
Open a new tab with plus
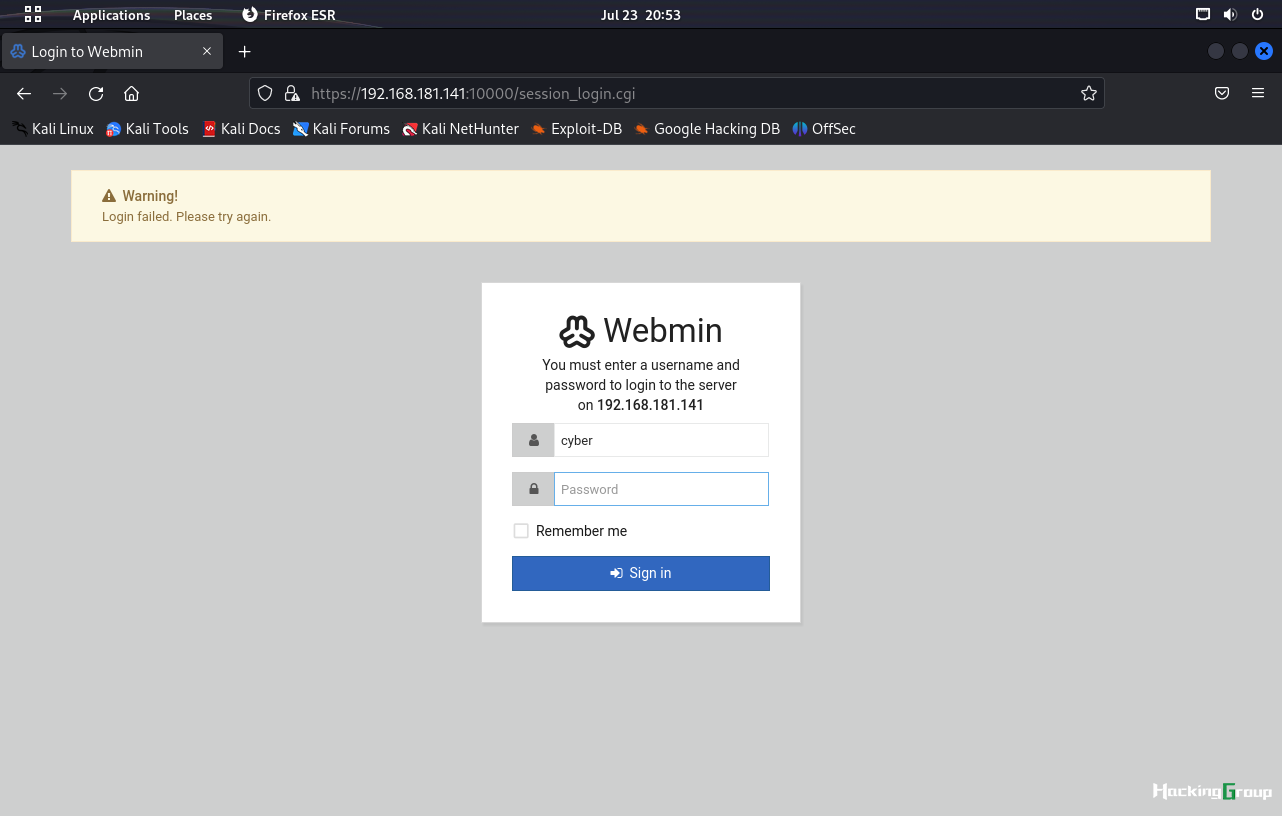(245, 52)
